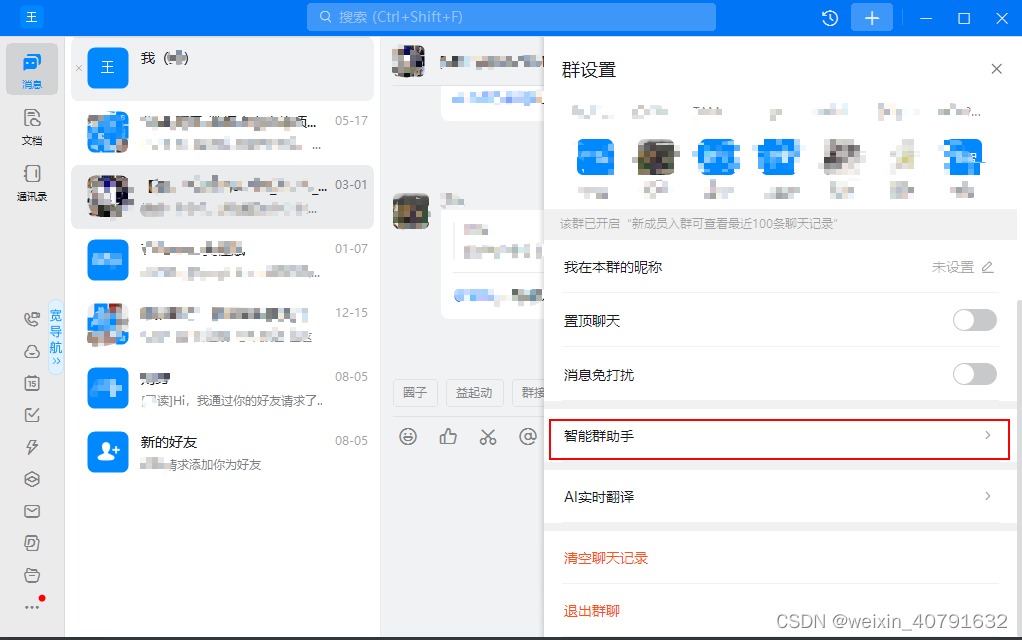Open the 文档 docs section in sidebar
Screen dimensions: 1022x640
tap(31, 124)
